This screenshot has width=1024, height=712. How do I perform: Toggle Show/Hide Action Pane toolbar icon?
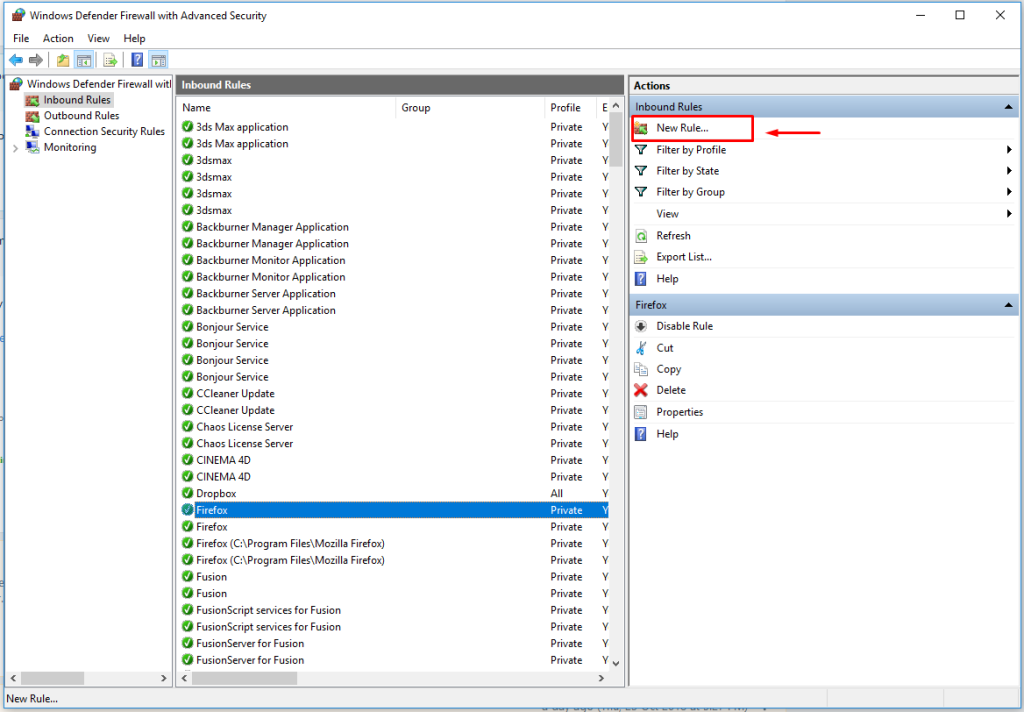click(x=158, y=60)
